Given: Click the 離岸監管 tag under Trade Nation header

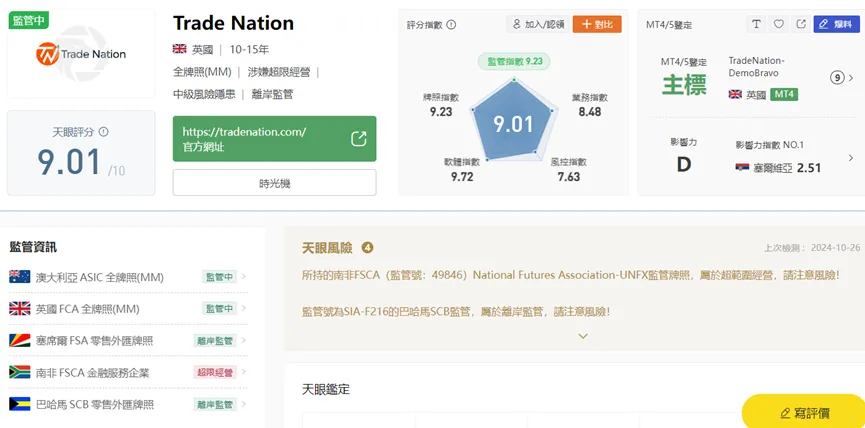Looking at the screenshot, I should [x=272, y=94].
